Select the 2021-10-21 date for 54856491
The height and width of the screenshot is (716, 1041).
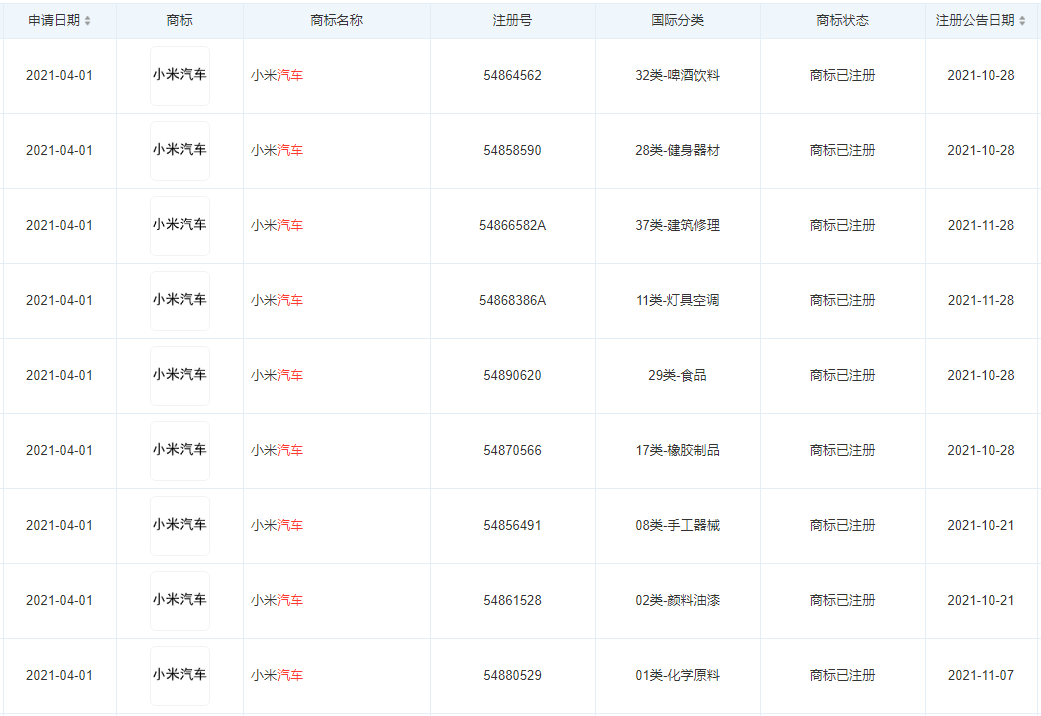981,526
